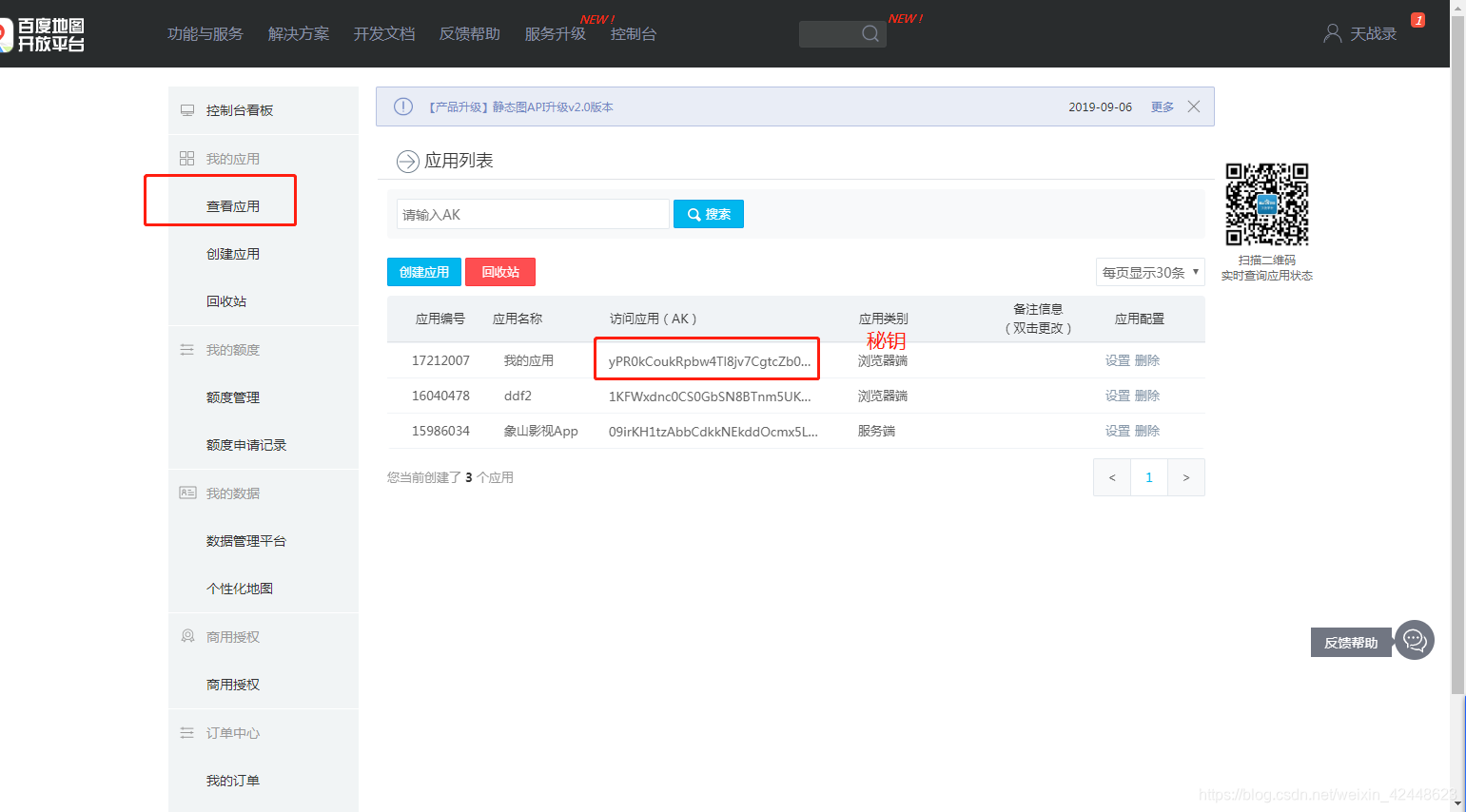
Task: Click the 订单中心 list icon
Action: (x=187, y=732)
